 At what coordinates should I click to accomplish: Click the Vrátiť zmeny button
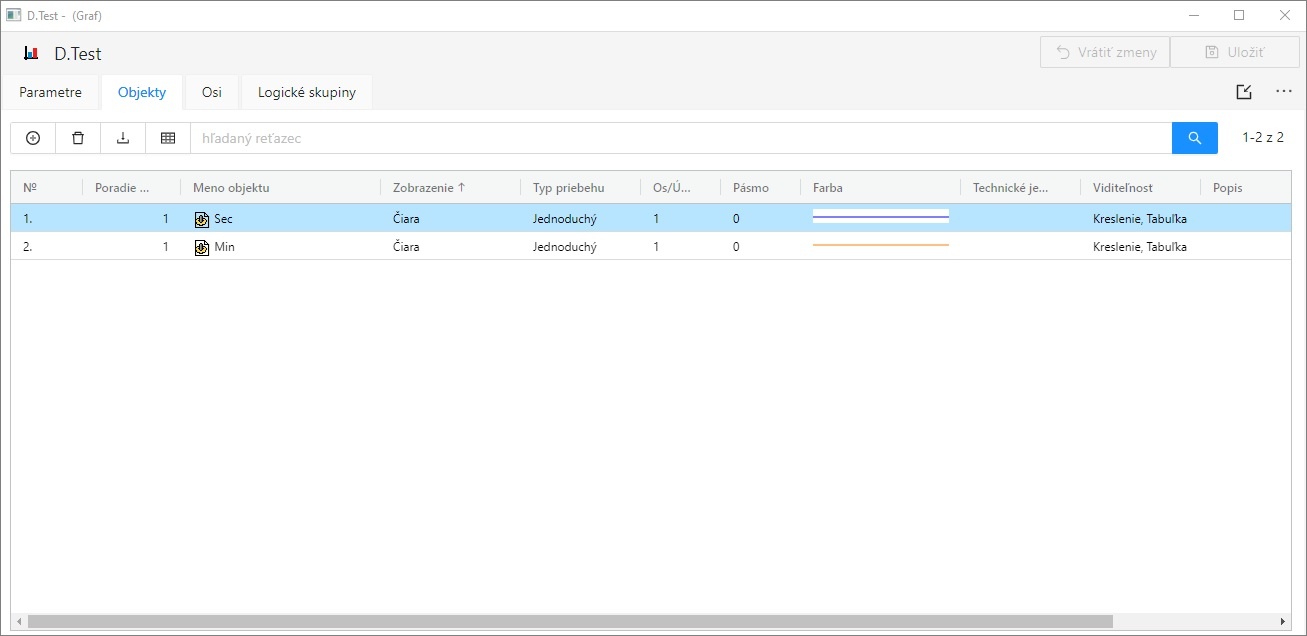coord(1104,52)
